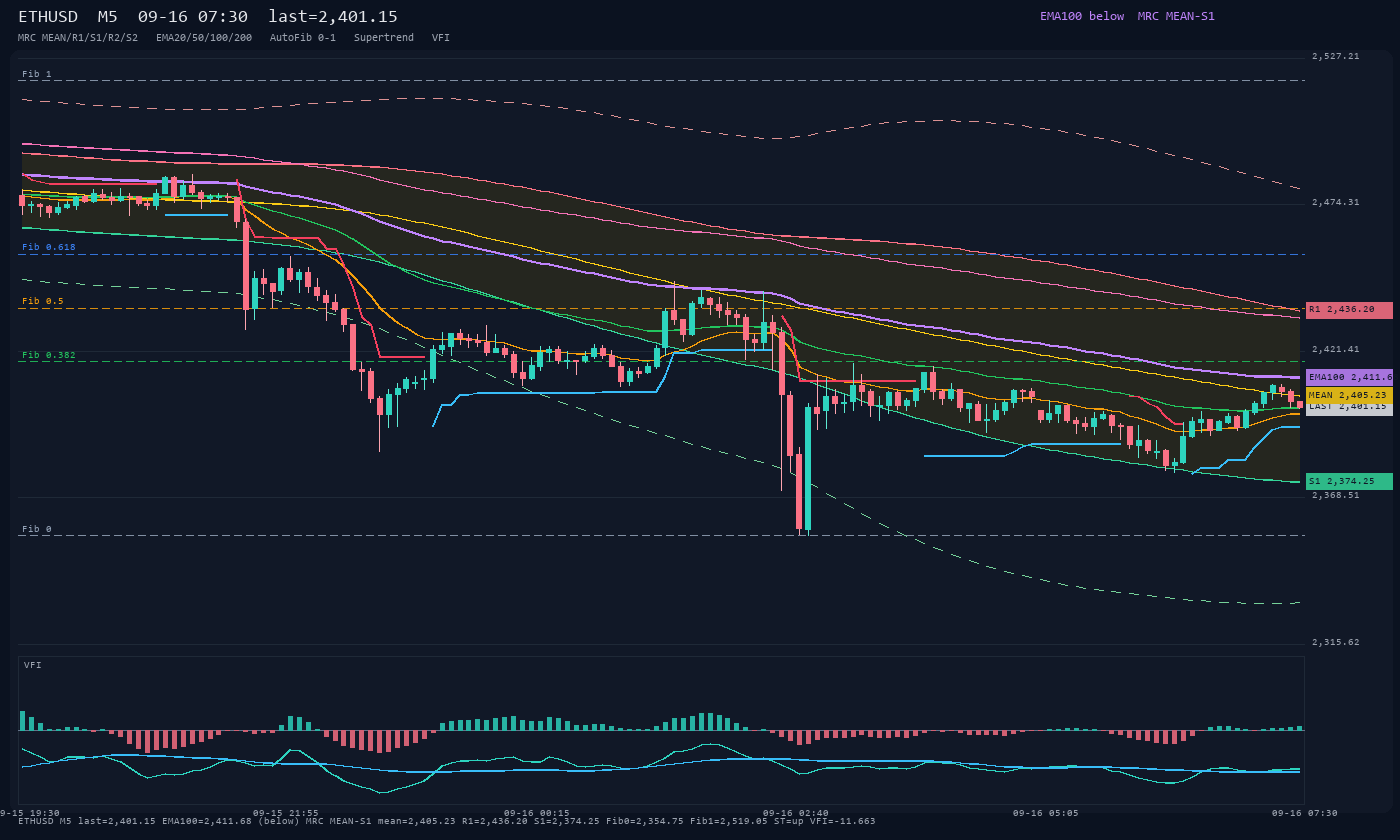The image size is (1400, 840).
Task: Click the 2,527.21 price axis value
Action: 1336,56
